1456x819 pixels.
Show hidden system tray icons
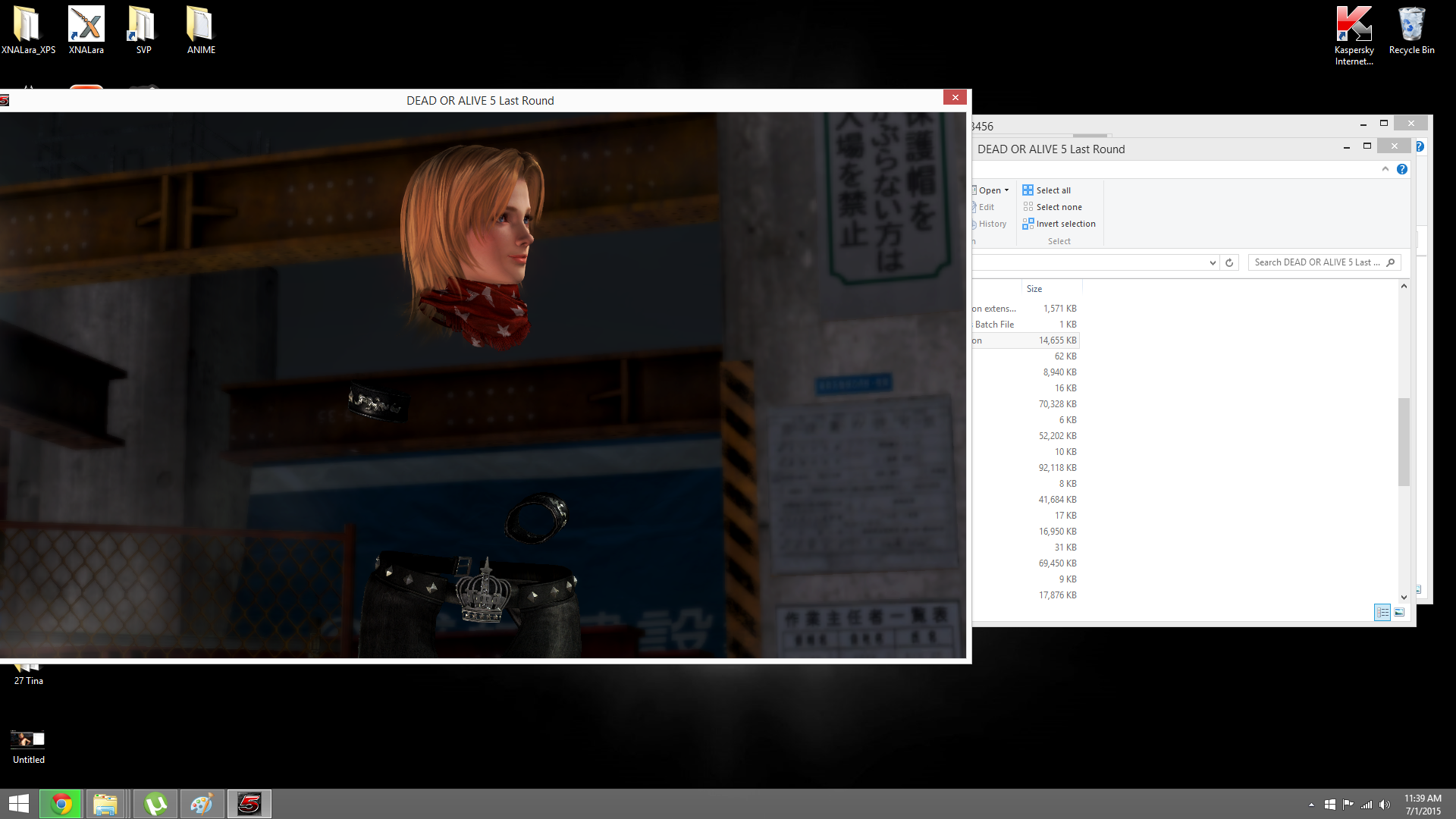click(x=1311, y=805)
